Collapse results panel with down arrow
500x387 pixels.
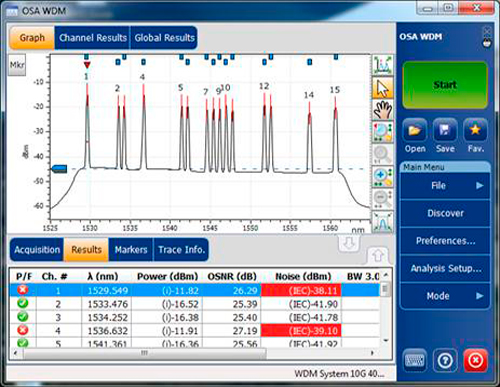349,243
